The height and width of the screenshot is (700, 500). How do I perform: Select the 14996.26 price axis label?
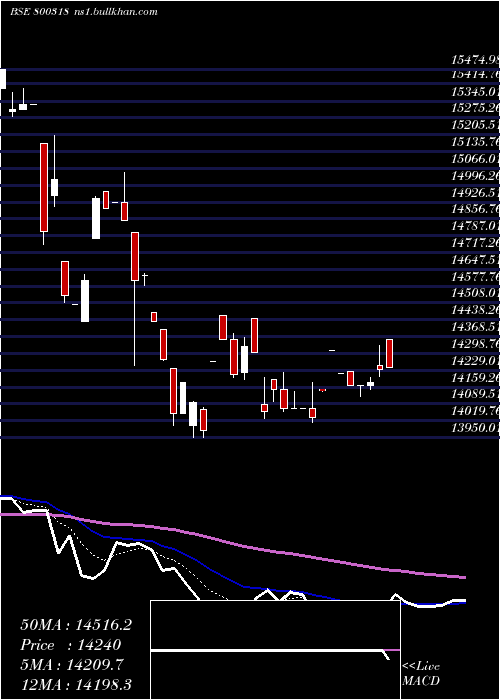tap(475, 176)
